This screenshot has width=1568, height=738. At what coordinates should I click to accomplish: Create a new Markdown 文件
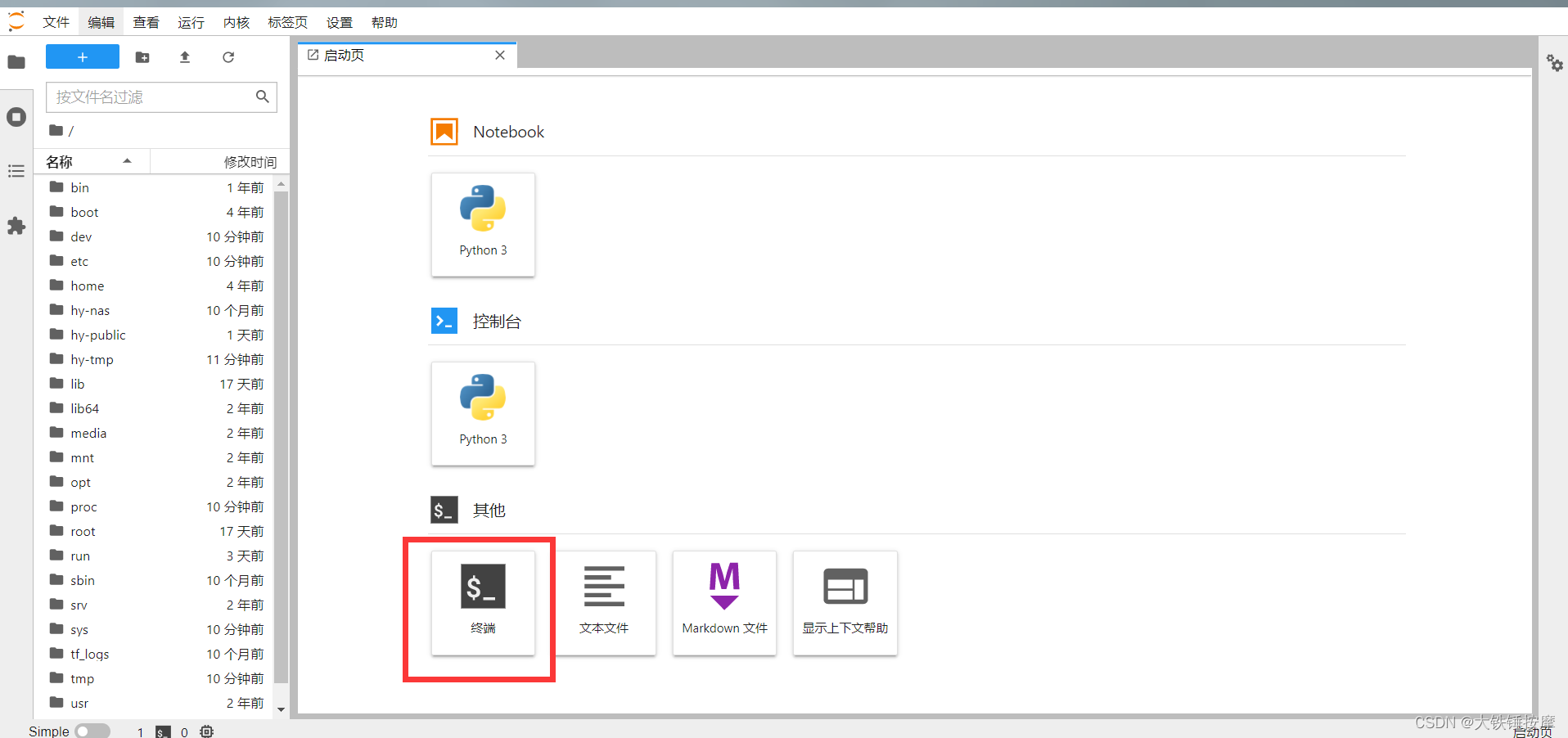coord(724,603)
